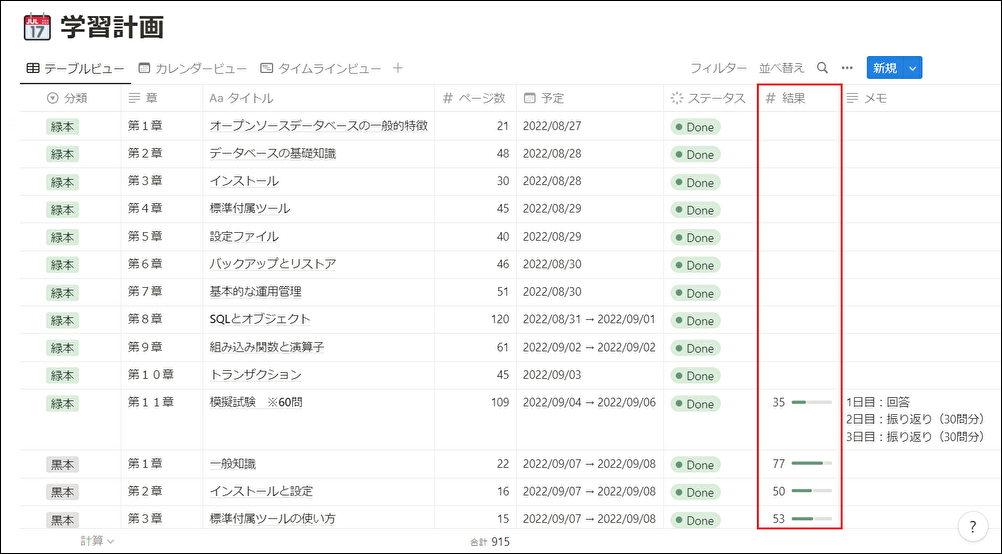This screenshot has height=554, width=1002.
Task: Open the フィルター option
Action: click(718, 68)
